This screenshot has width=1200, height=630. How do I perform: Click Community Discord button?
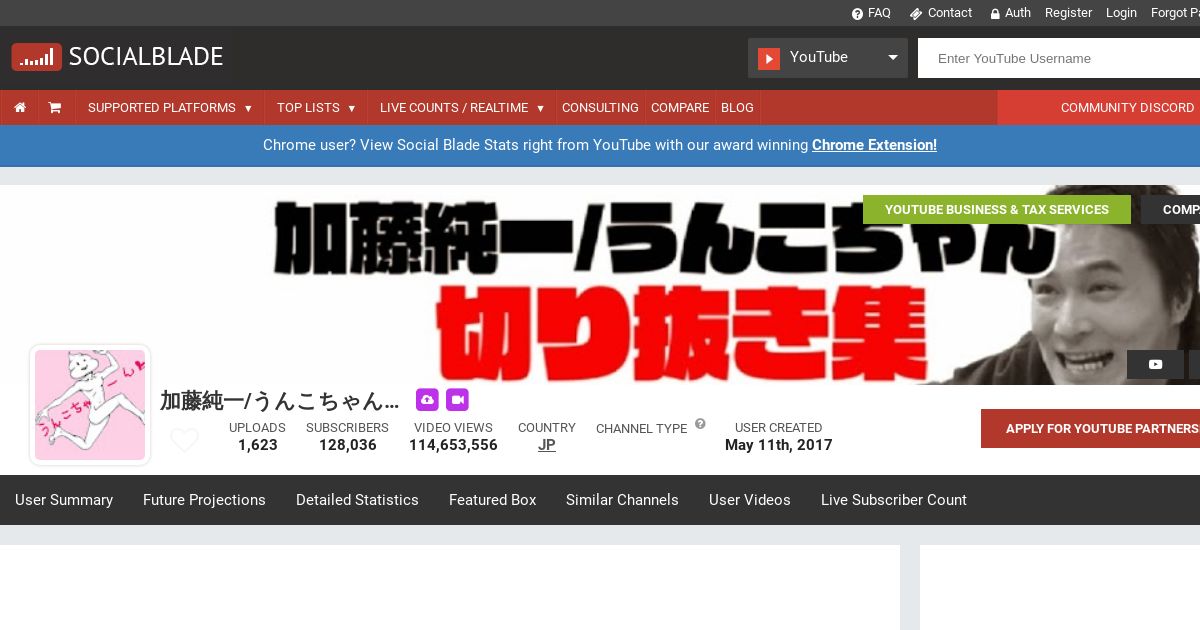[x=1099, y=107]
